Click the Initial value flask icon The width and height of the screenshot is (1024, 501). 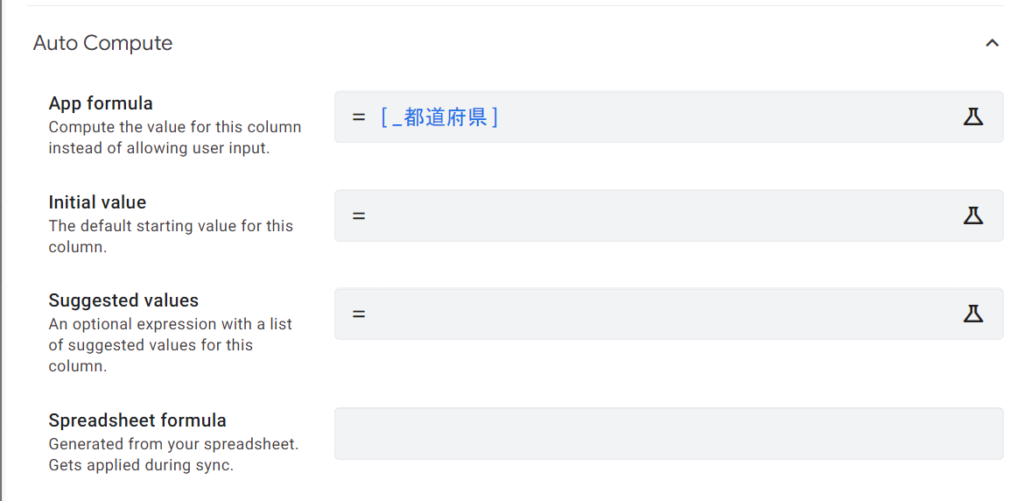click(x=973, y=215)
